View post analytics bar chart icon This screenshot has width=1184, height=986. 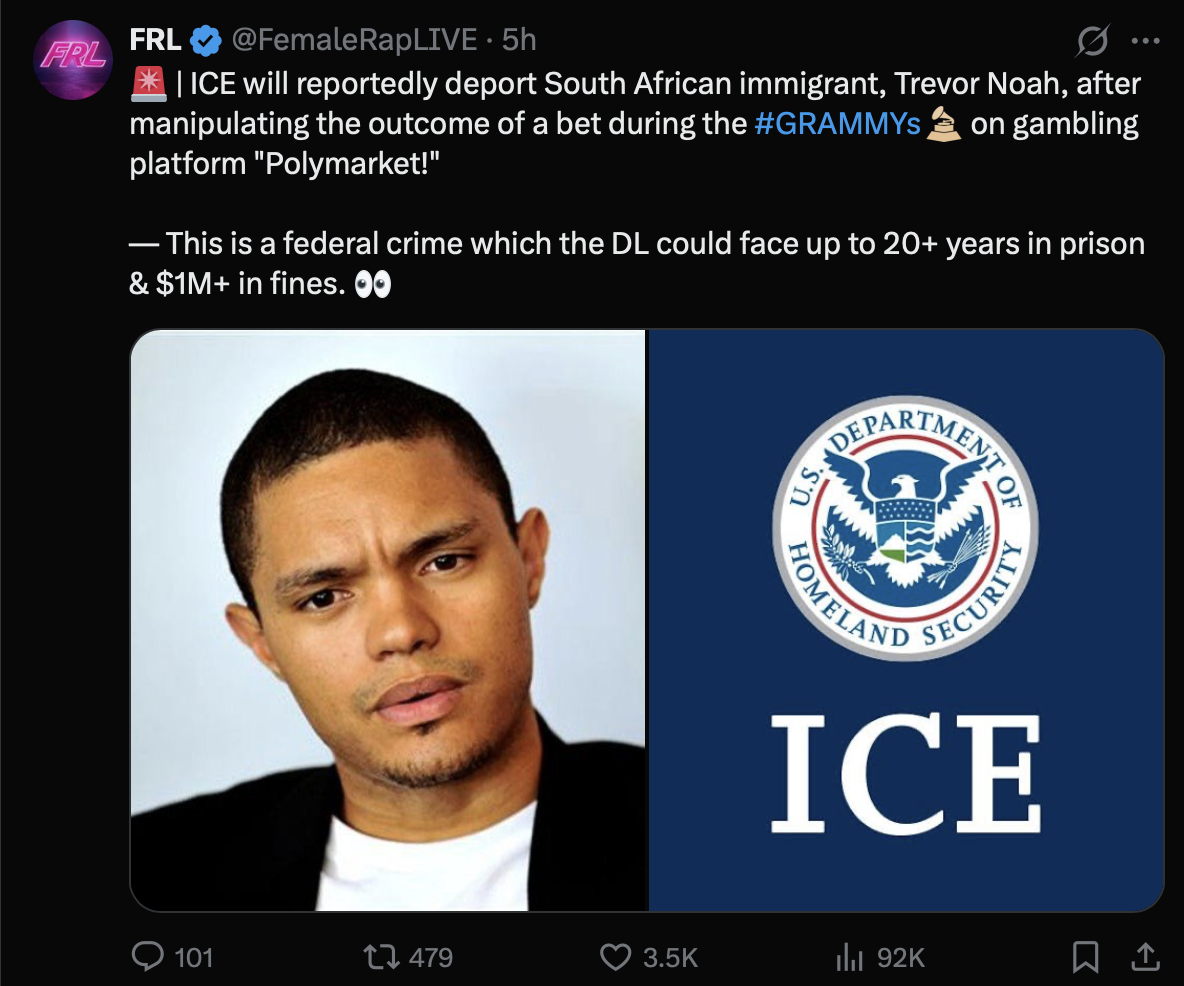(x=848, y=957)
